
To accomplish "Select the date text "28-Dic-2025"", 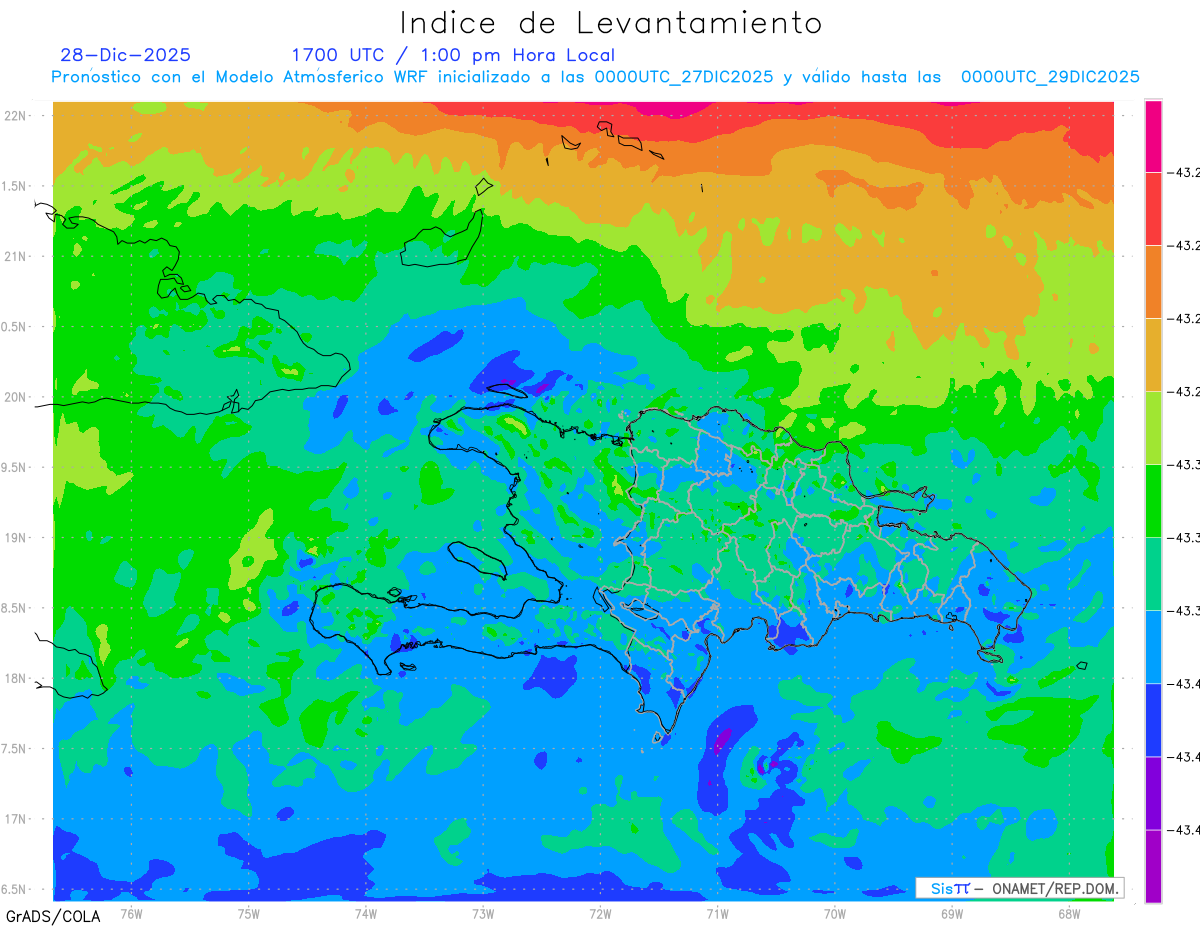I will [125, 55].
